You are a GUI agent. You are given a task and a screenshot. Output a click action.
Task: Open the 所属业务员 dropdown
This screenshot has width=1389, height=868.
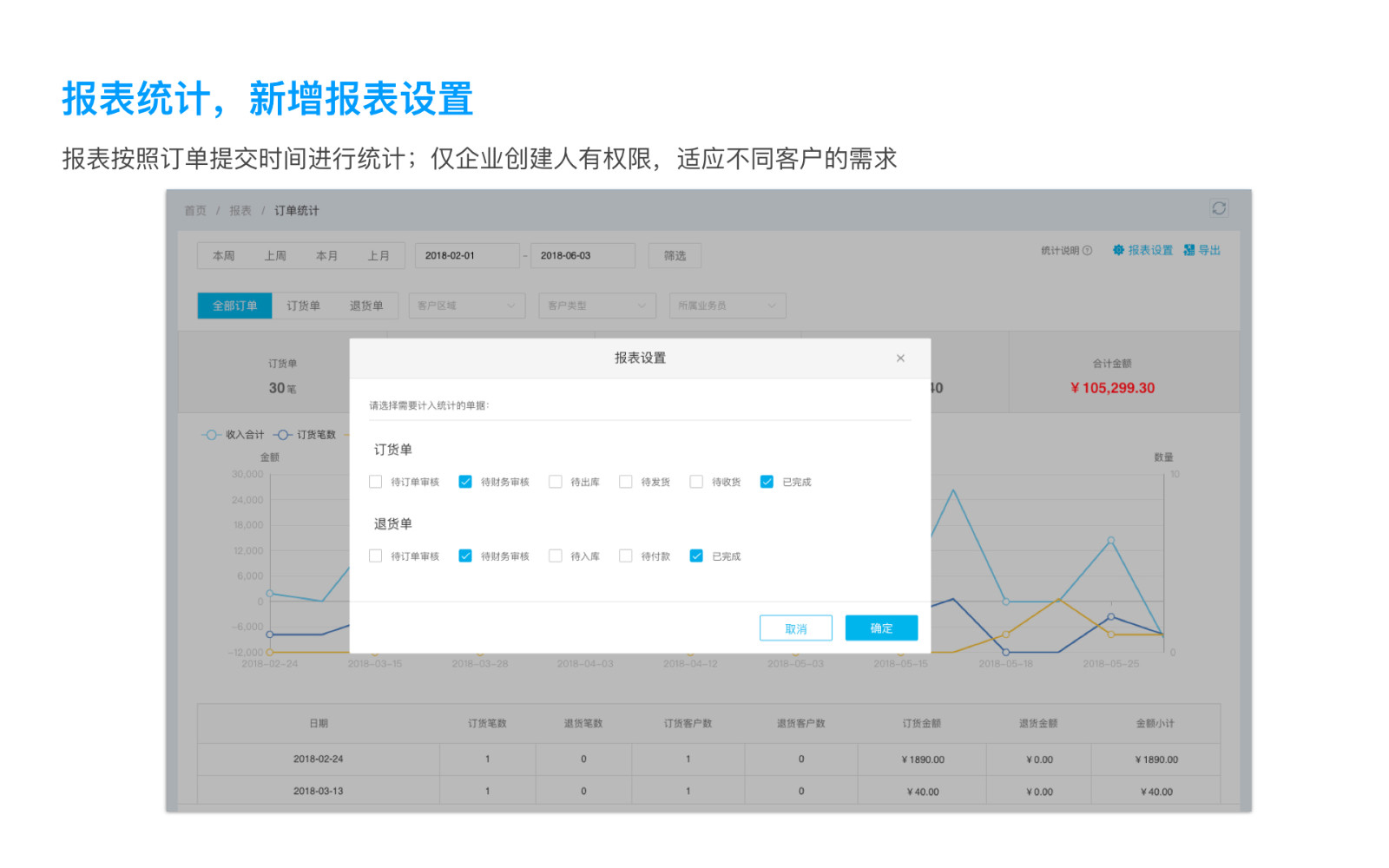[x=727, y=306]
